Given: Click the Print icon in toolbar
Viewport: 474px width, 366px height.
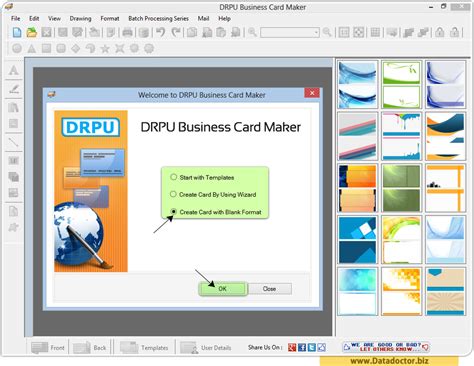Looking at the screenshot, I should click(127, 32).
